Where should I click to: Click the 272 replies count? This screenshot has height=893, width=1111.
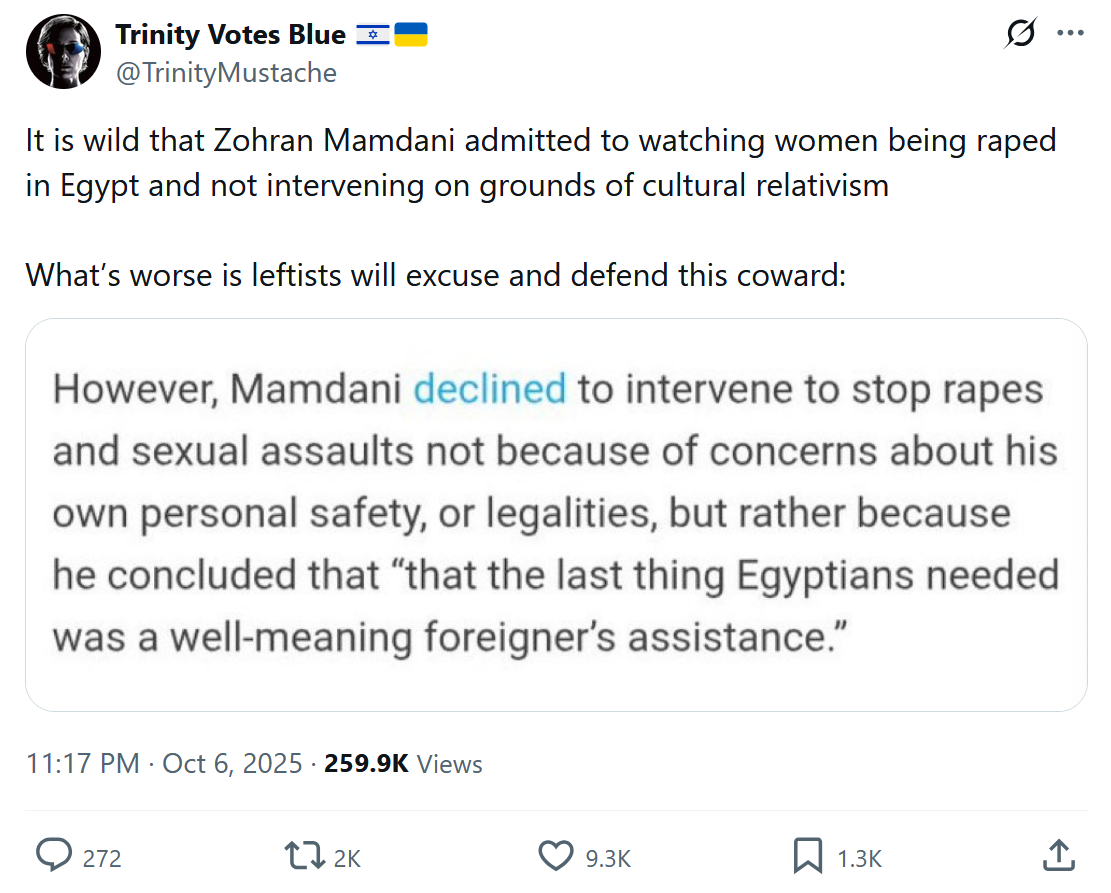(102, 857)
